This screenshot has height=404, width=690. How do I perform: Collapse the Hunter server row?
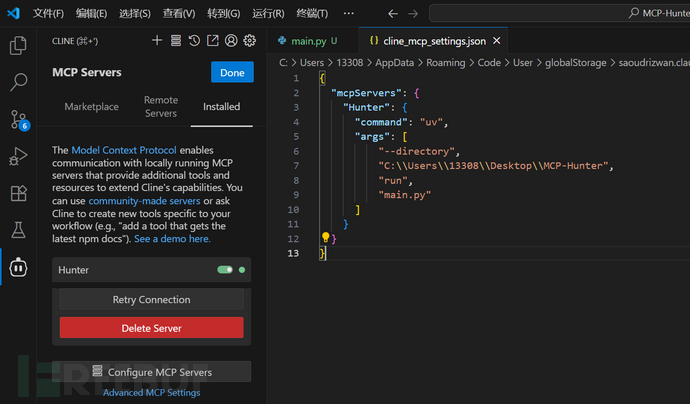(151, 270)
